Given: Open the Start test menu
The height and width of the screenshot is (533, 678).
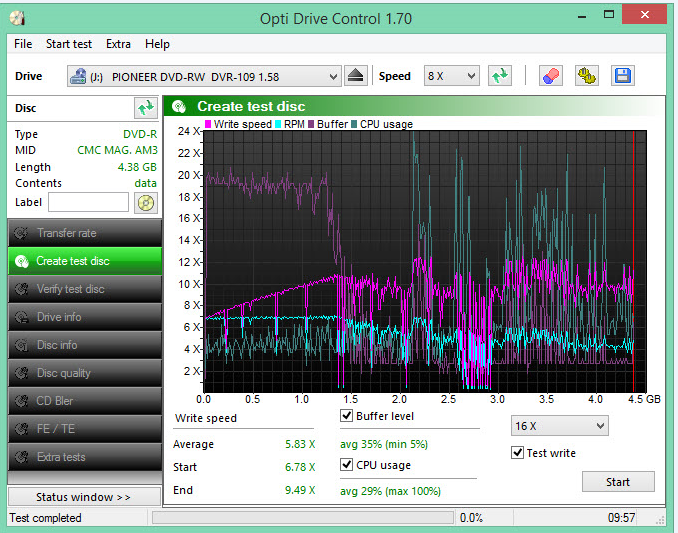Looking at the screenshot, I should tap(69, 44).
